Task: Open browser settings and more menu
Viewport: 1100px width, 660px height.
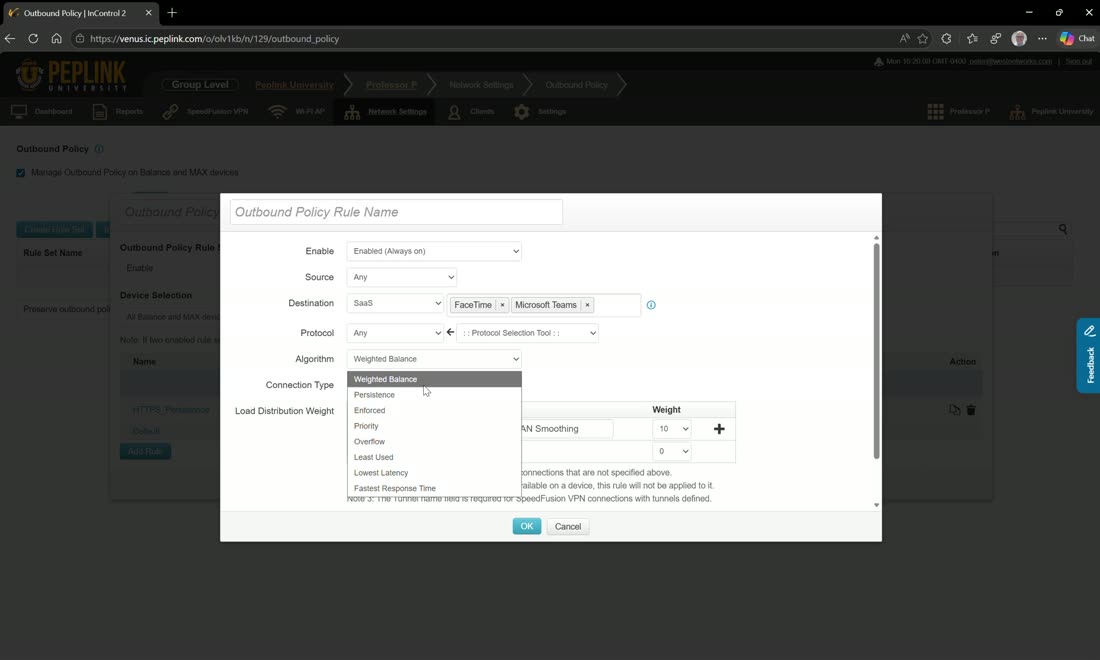Action: point(1042,39)
